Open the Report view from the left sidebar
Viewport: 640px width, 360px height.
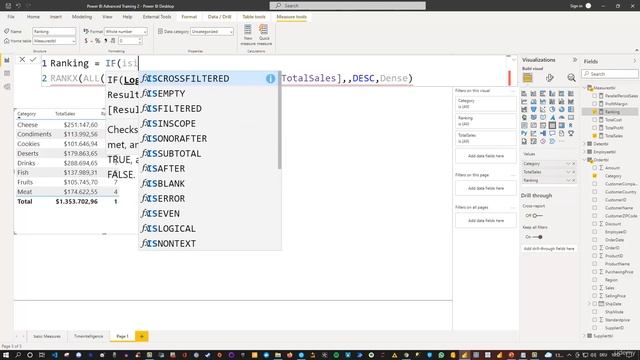7,60
